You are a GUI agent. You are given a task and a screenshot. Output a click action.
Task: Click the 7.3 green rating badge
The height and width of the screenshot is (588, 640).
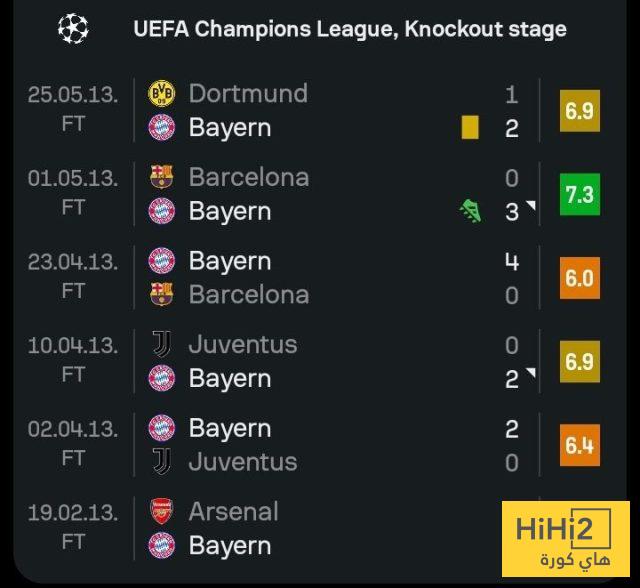point(579,194)
